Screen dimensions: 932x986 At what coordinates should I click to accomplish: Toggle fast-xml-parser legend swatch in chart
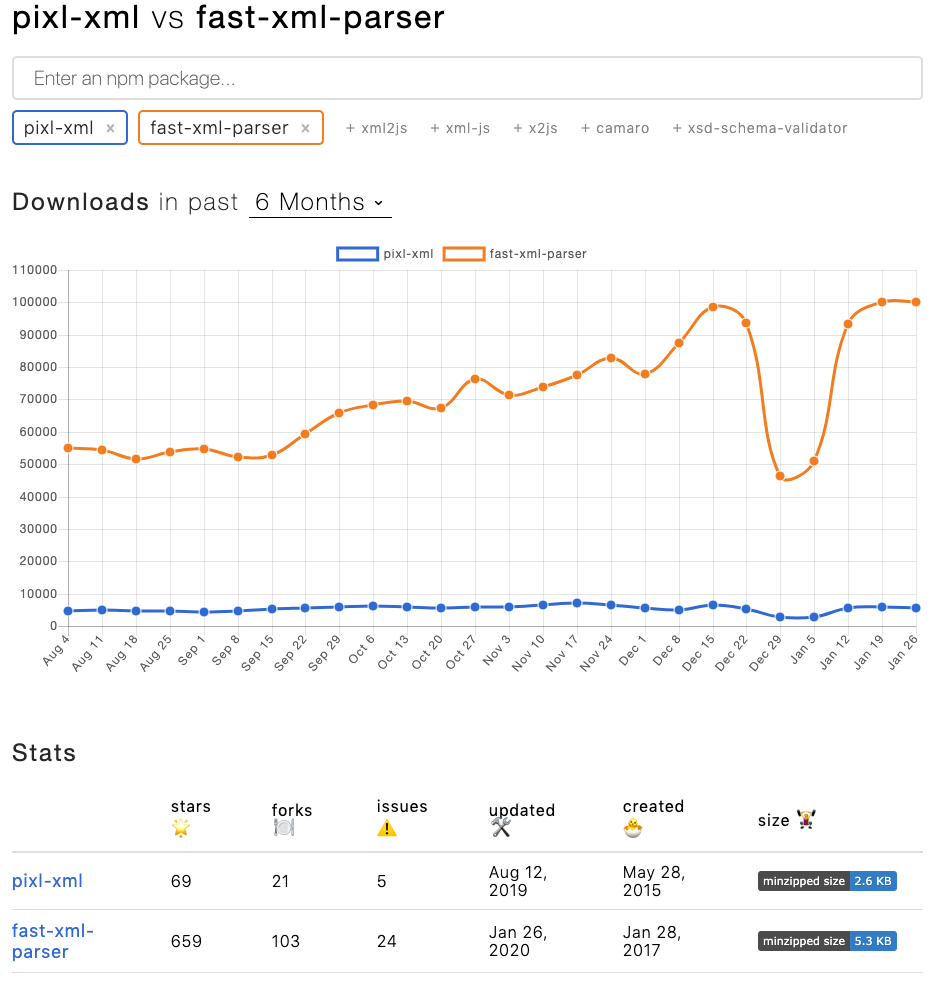coord(463,254)
